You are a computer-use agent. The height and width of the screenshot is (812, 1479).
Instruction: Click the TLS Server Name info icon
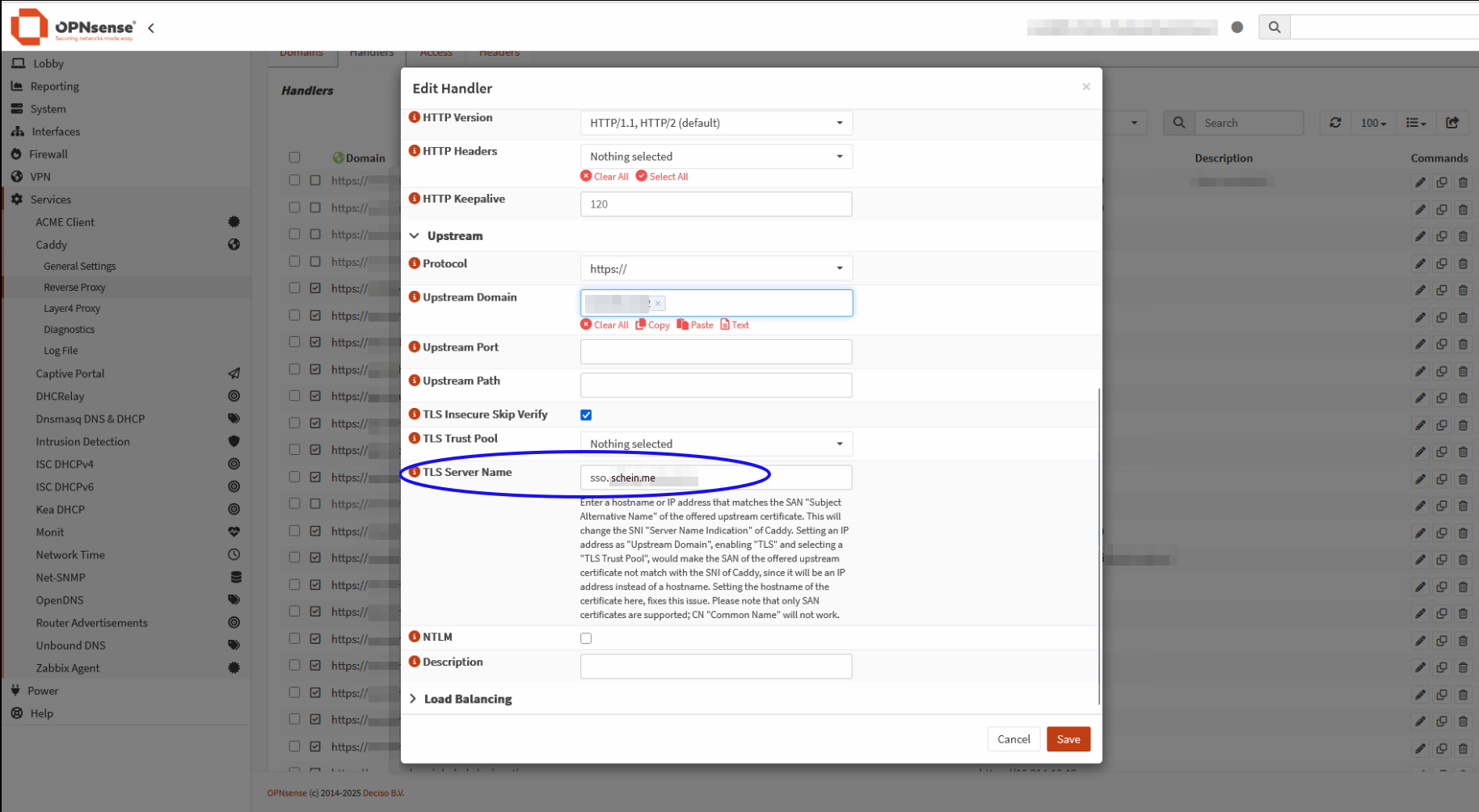coord(414,472)
